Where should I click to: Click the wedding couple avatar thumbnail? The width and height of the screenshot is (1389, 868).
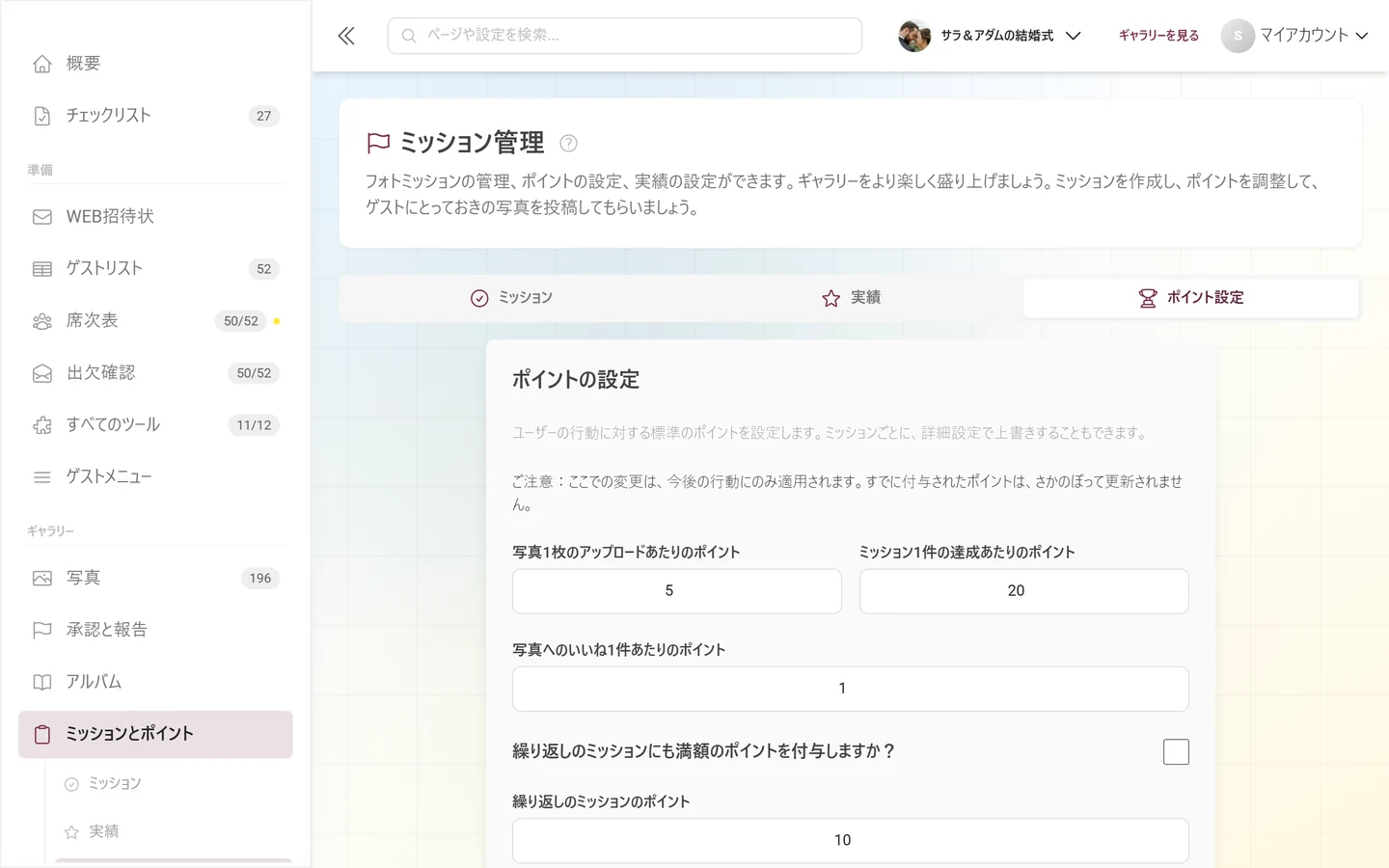point(914,36)
